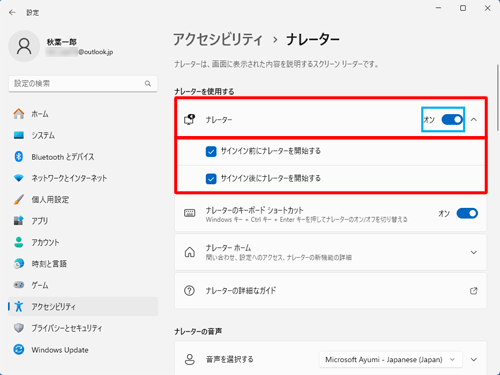
Task: Click the user name 秋葉一郎
Action: (x=62, y=42)
